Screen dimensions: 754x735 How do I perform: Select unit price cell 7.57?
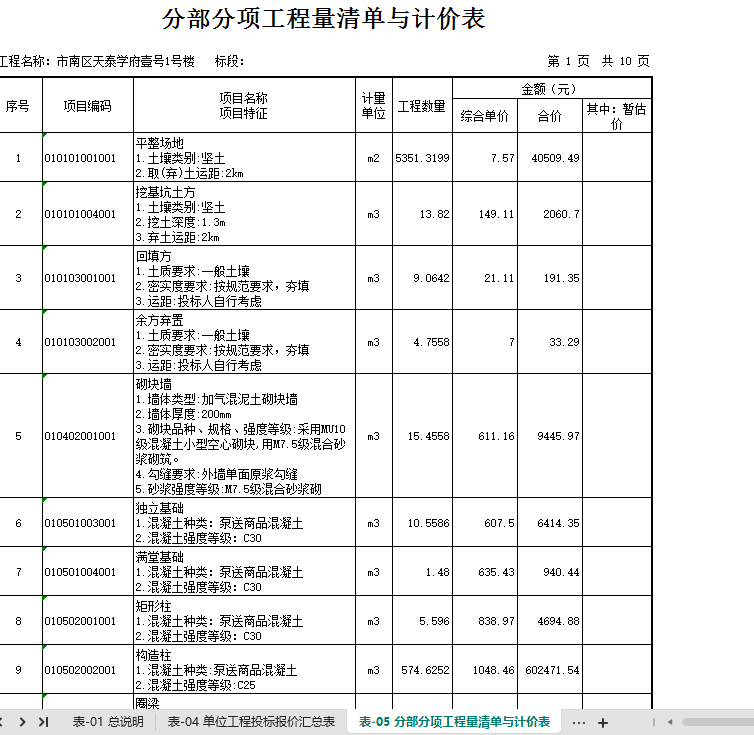[485, 158]
